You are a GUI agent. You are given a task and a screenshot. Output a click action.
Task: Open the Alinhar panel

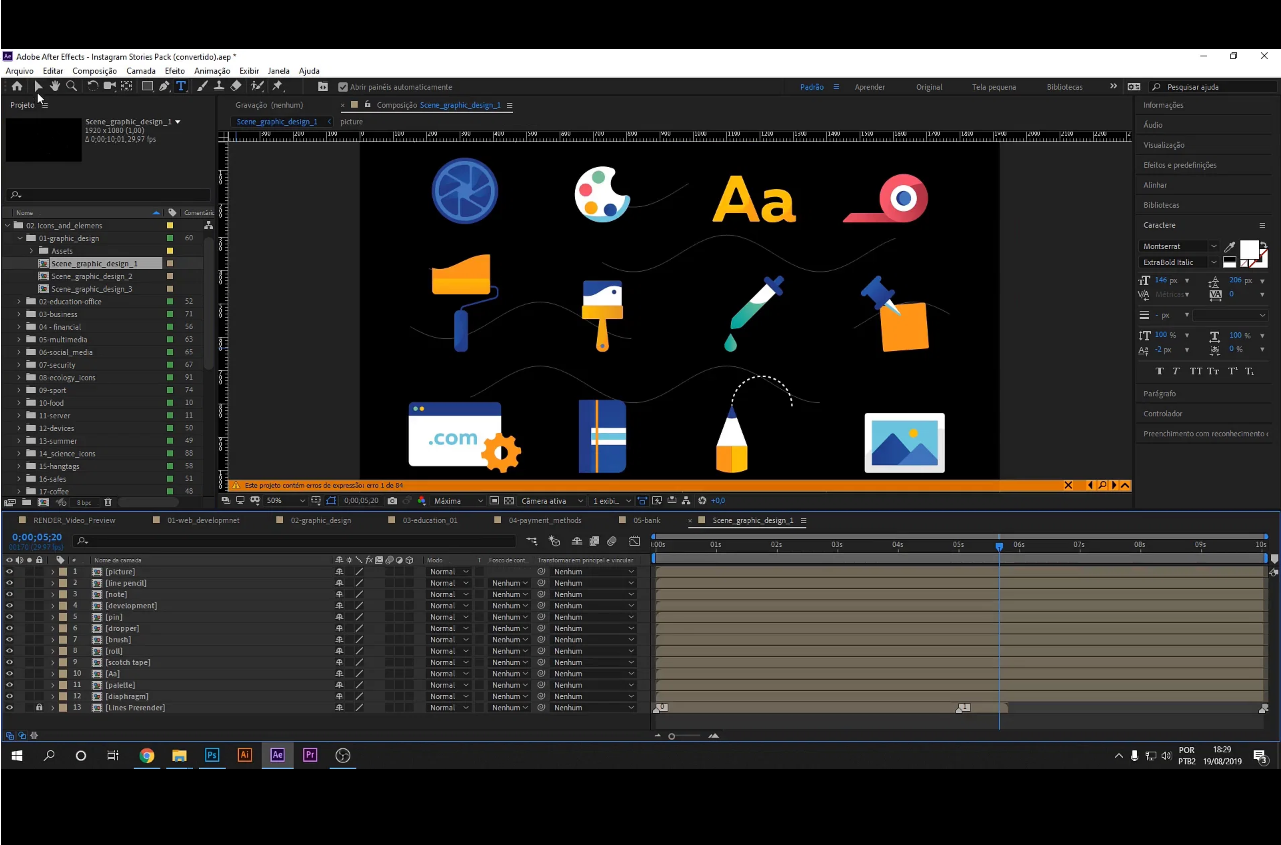pos(1155,185)
